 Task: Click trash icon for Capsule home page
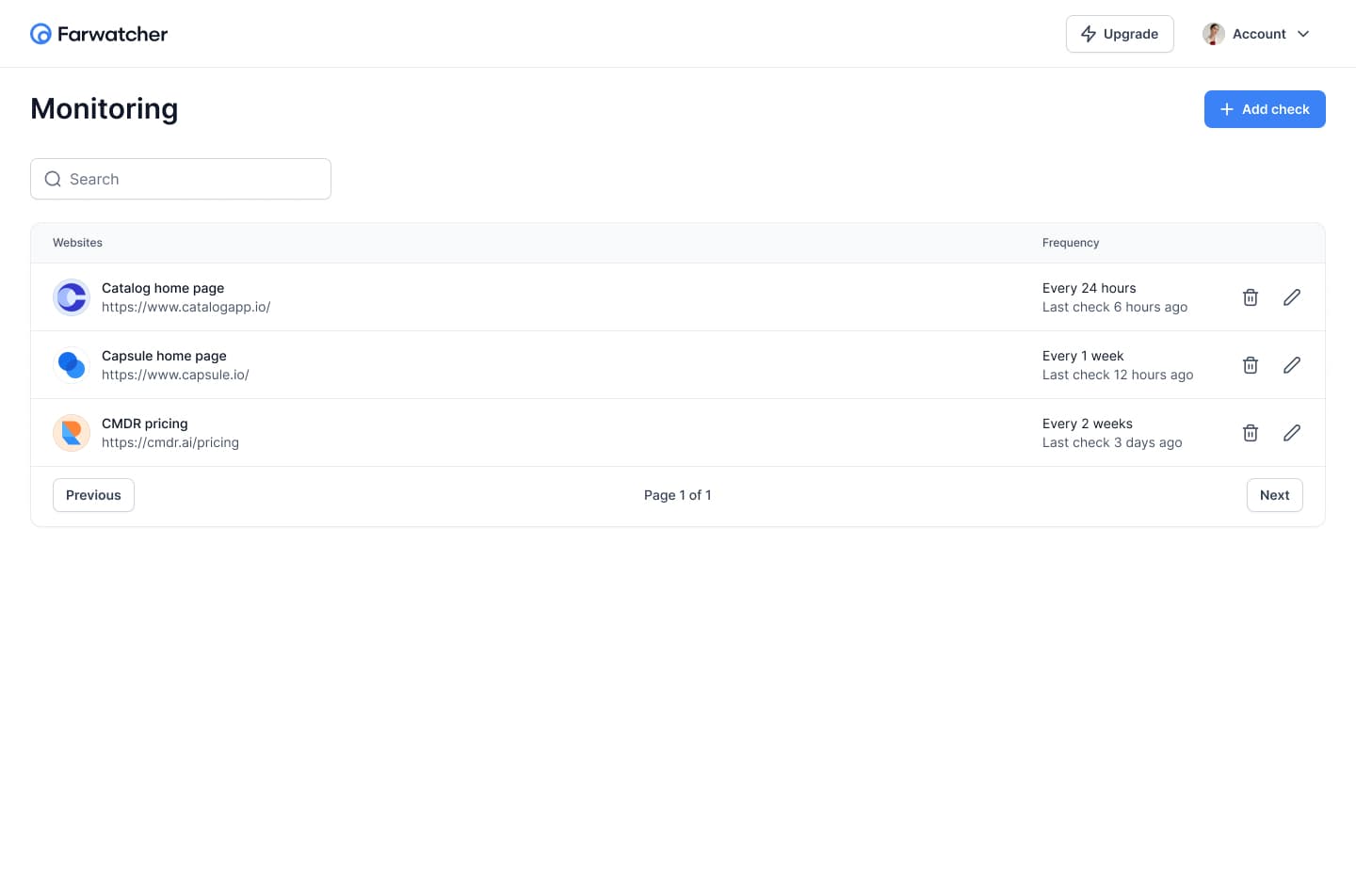point(1251,365)
